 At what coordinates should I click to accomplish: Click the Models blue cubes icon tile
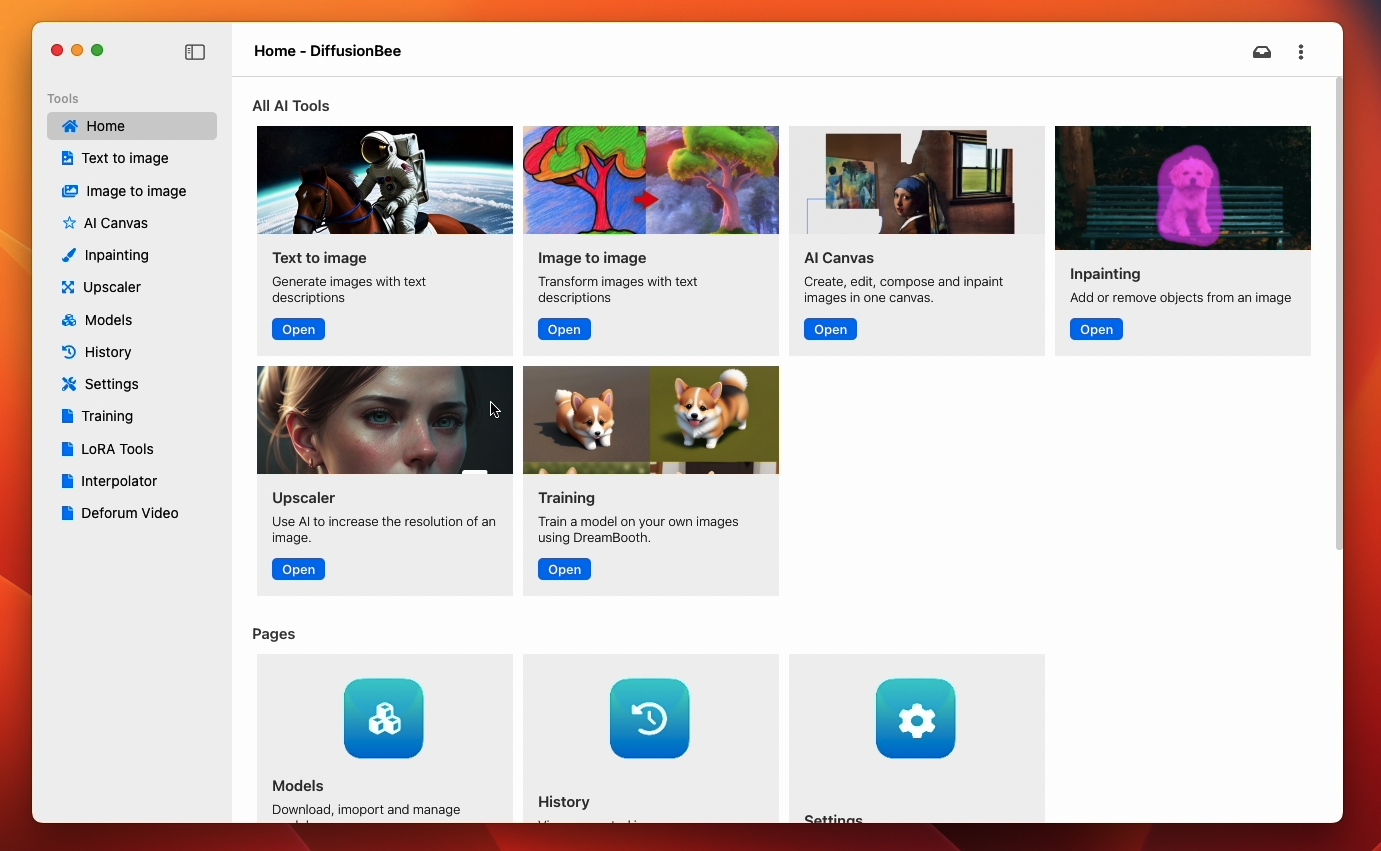click(384, 718)
